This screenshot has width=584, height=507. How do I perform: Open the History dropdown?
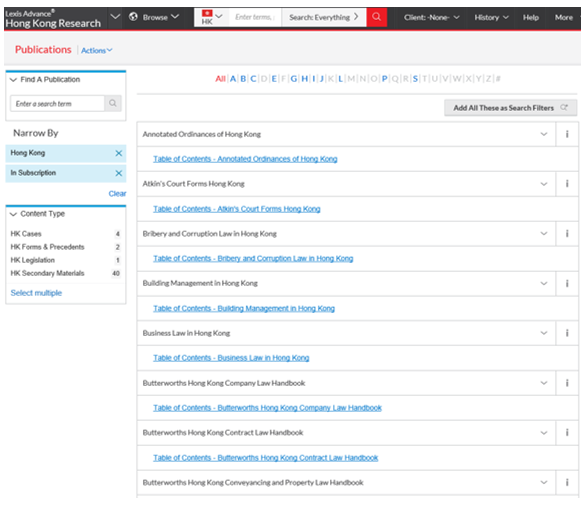[x=491, y=18]
